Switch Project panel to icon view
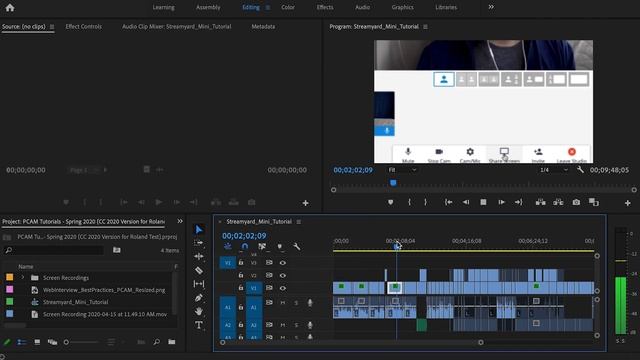Image resolution: width=640 pixels, height=360 pixels. click(x=37, y=342)
